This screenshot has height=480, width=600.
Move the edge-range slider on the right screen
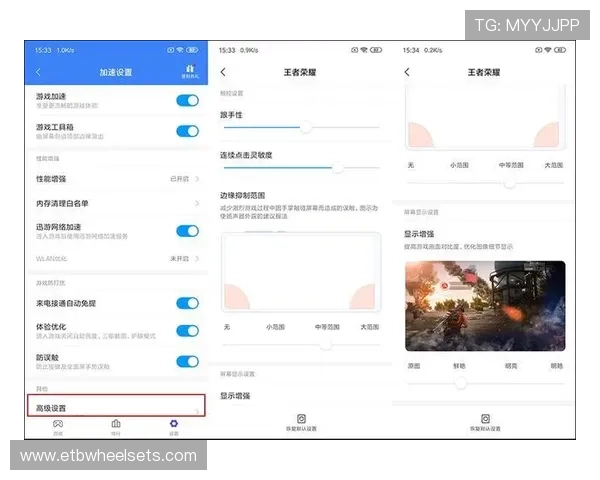(x=510, y=183)
